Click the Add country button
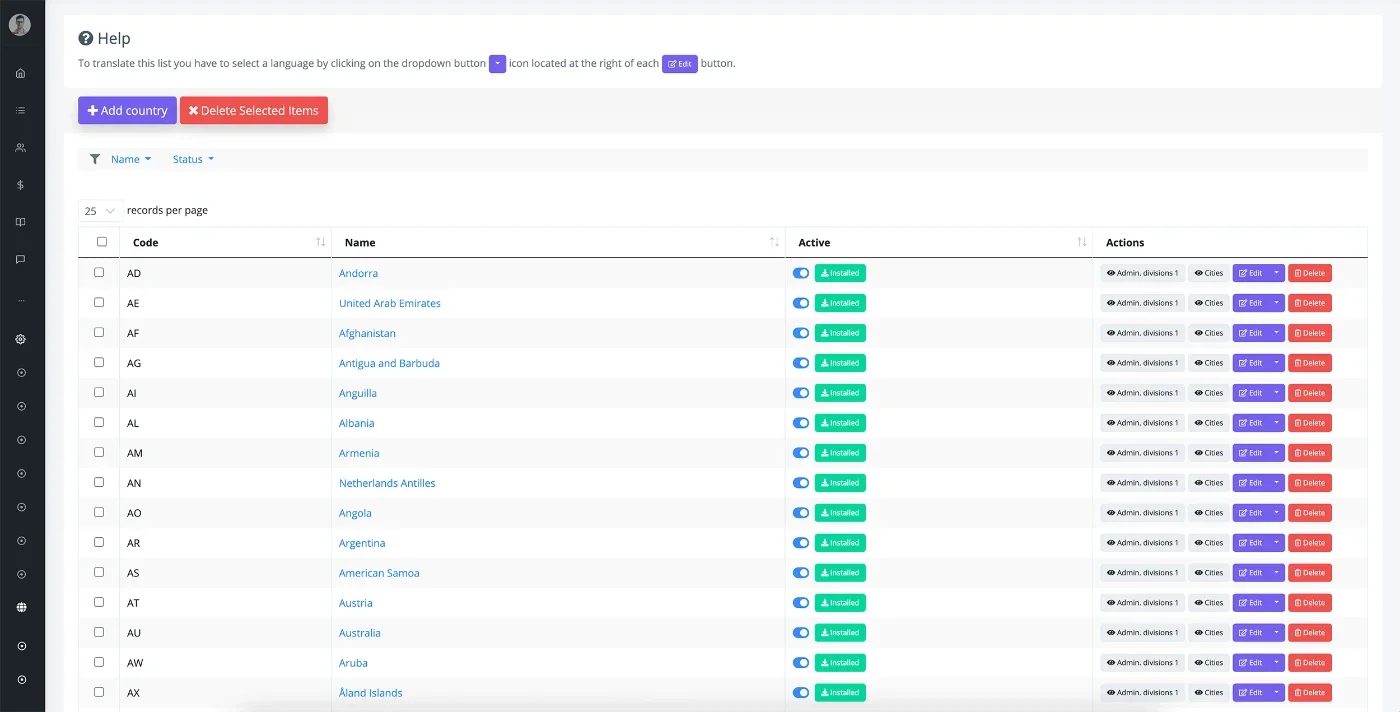Image resolution: width=1400 pixels, height=712 pixels. (x=127, y=111)
